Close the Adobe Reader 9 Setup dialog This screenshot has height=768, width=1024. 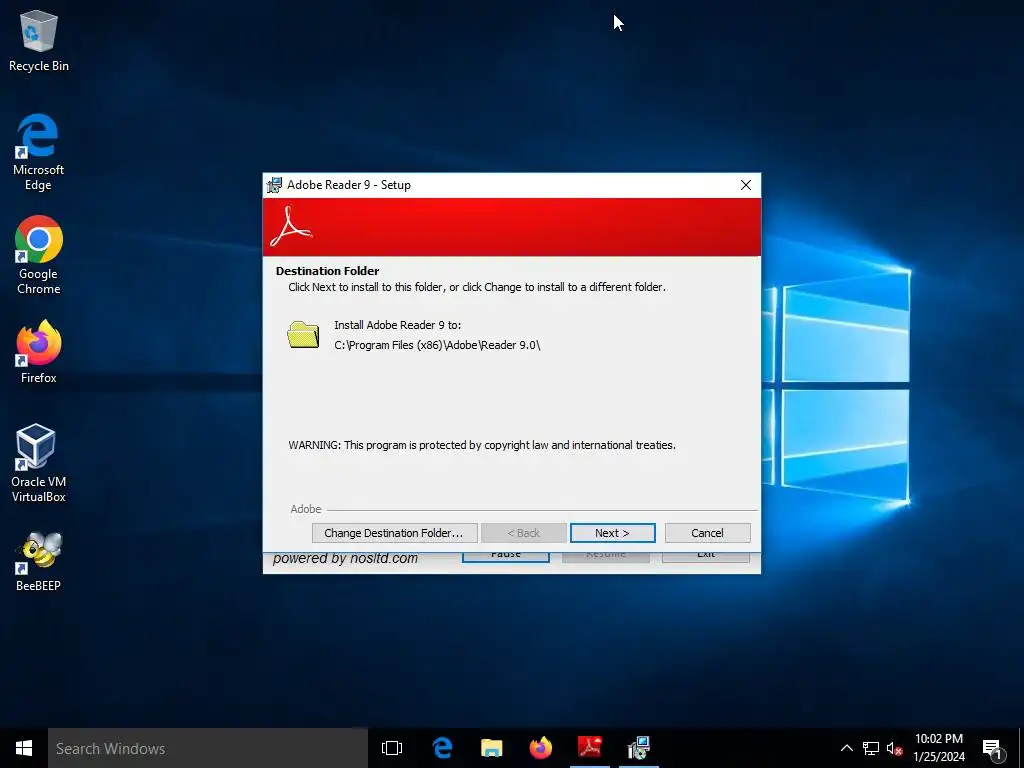click(746, 185)
